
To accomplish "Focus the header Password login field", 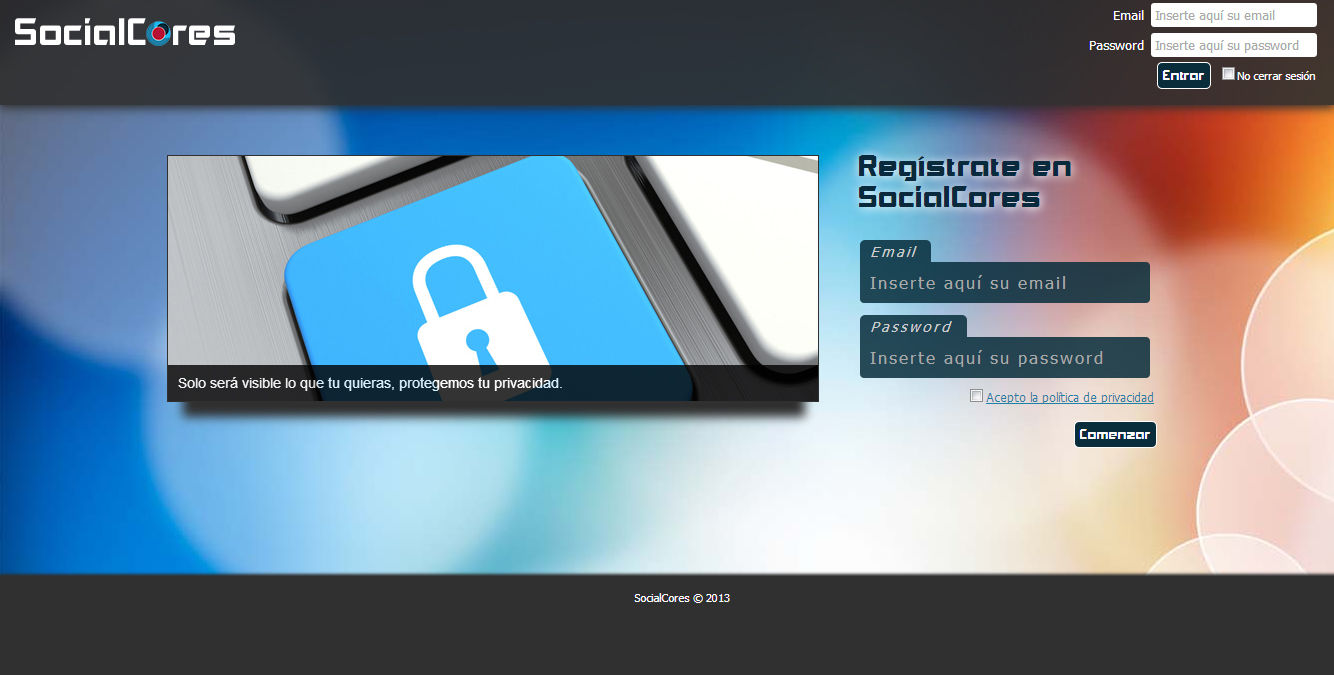I will pyautogui.click(x=1233, y=45).
